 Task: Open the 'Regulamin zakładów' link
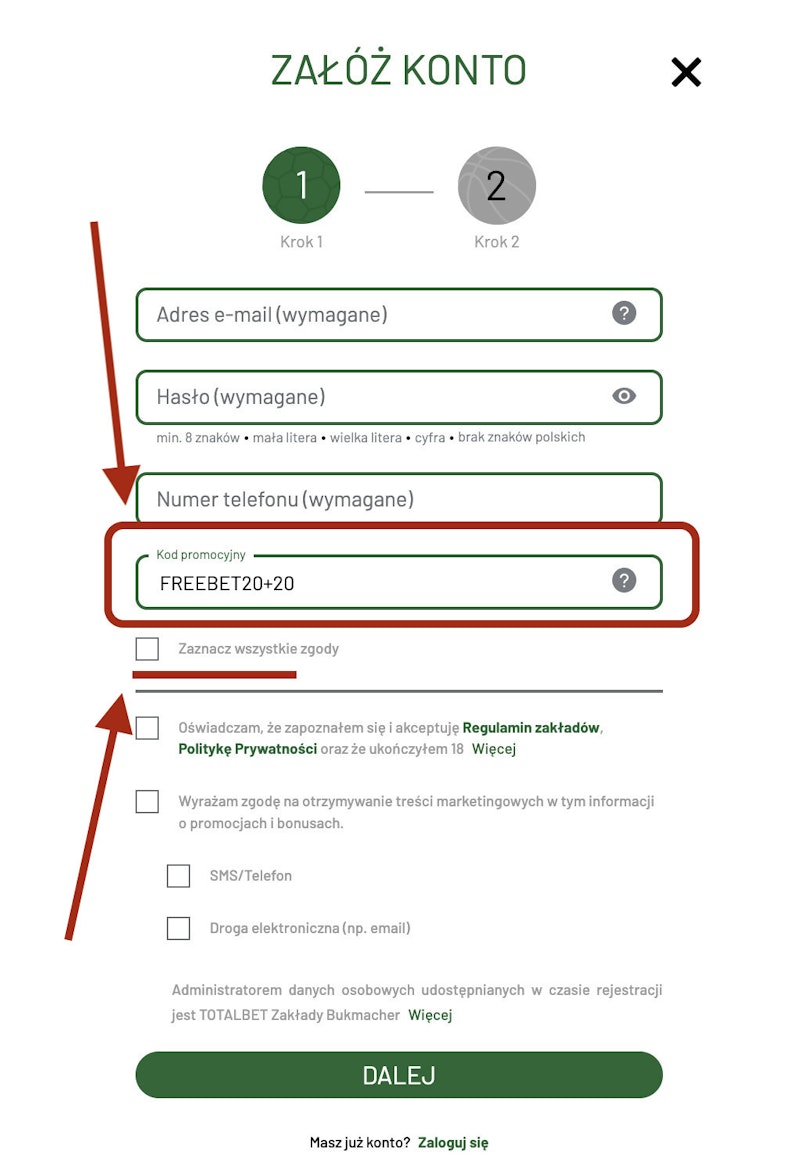(x=531, y=728)
